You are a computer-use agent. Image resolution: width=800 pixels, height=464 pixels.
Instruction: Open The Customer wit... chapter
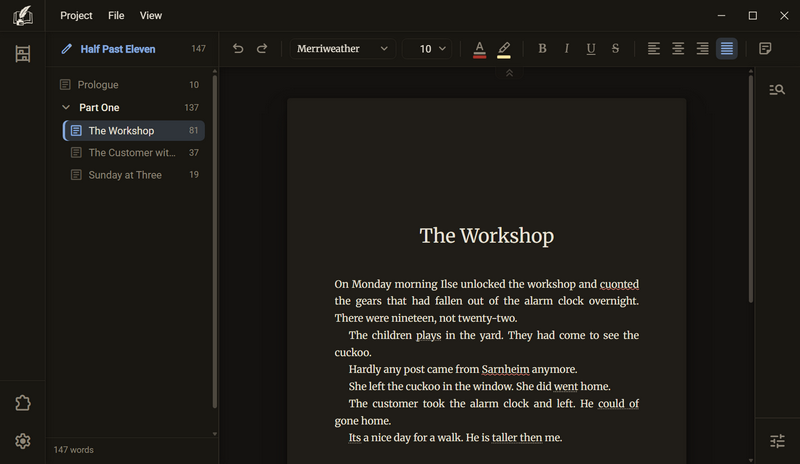pyautogui.click(x=134, y=153)
